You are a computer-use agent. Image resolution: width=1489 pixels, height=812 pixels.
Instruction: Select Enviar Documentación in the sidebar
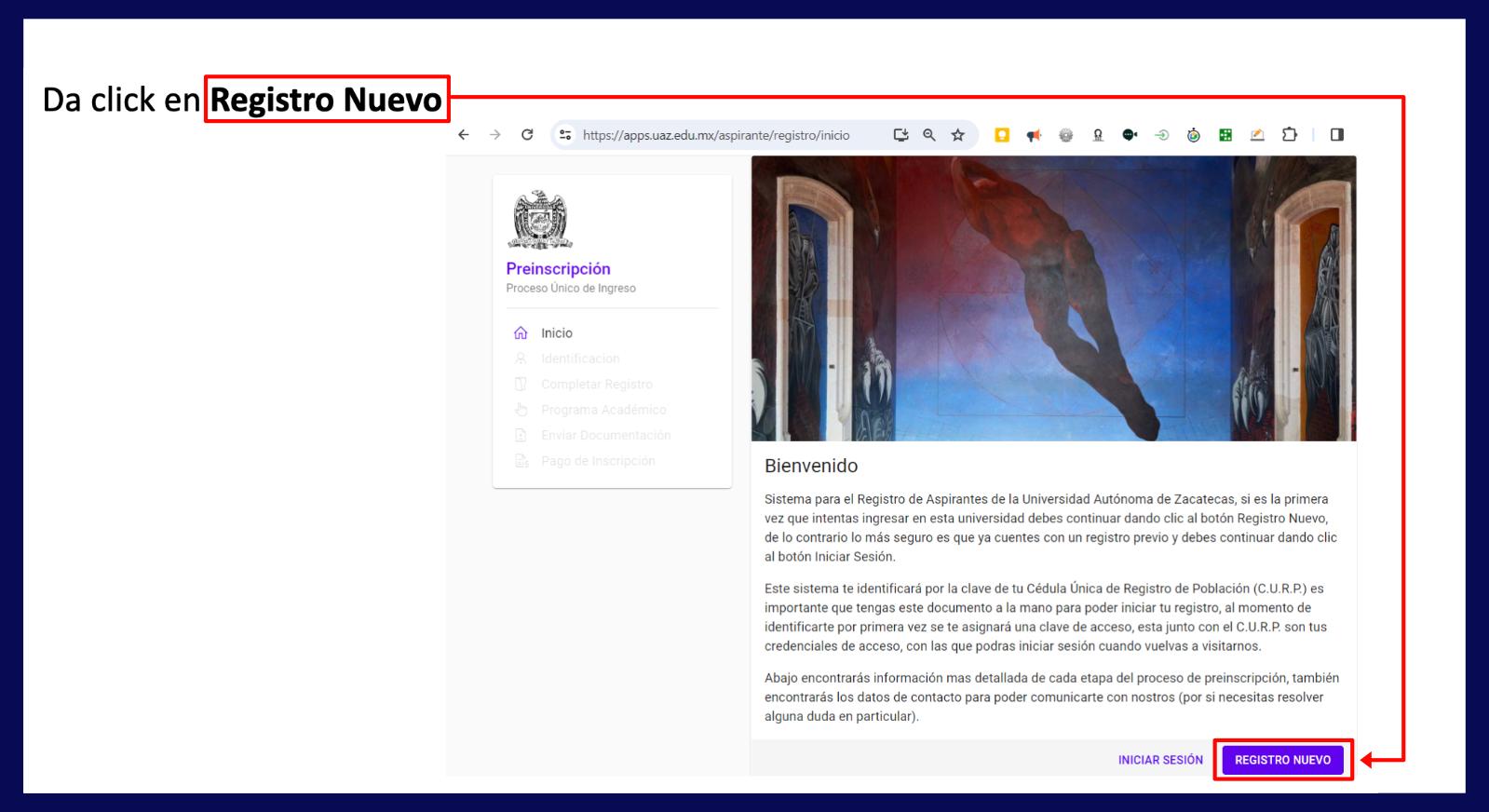pos(612,435)
